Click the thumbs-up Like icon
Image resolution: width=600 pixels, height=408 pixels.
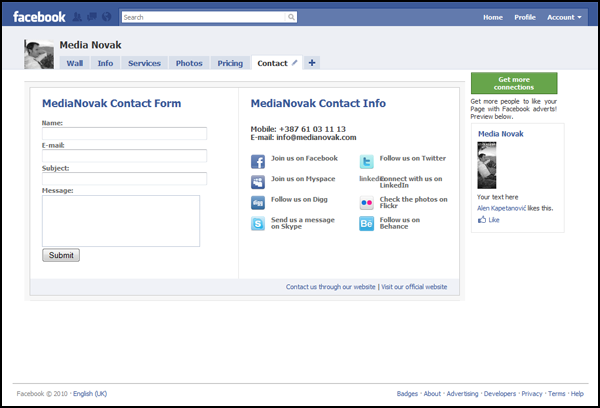(482, 219)
